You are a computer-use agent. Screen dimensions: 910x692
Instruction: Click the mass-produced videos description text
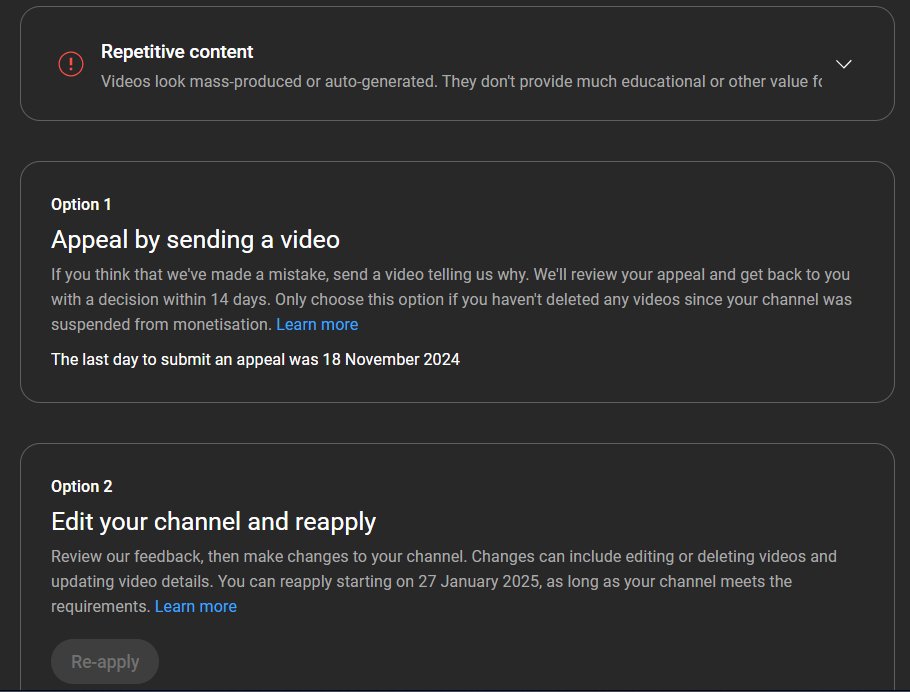[x=461, y=81]
